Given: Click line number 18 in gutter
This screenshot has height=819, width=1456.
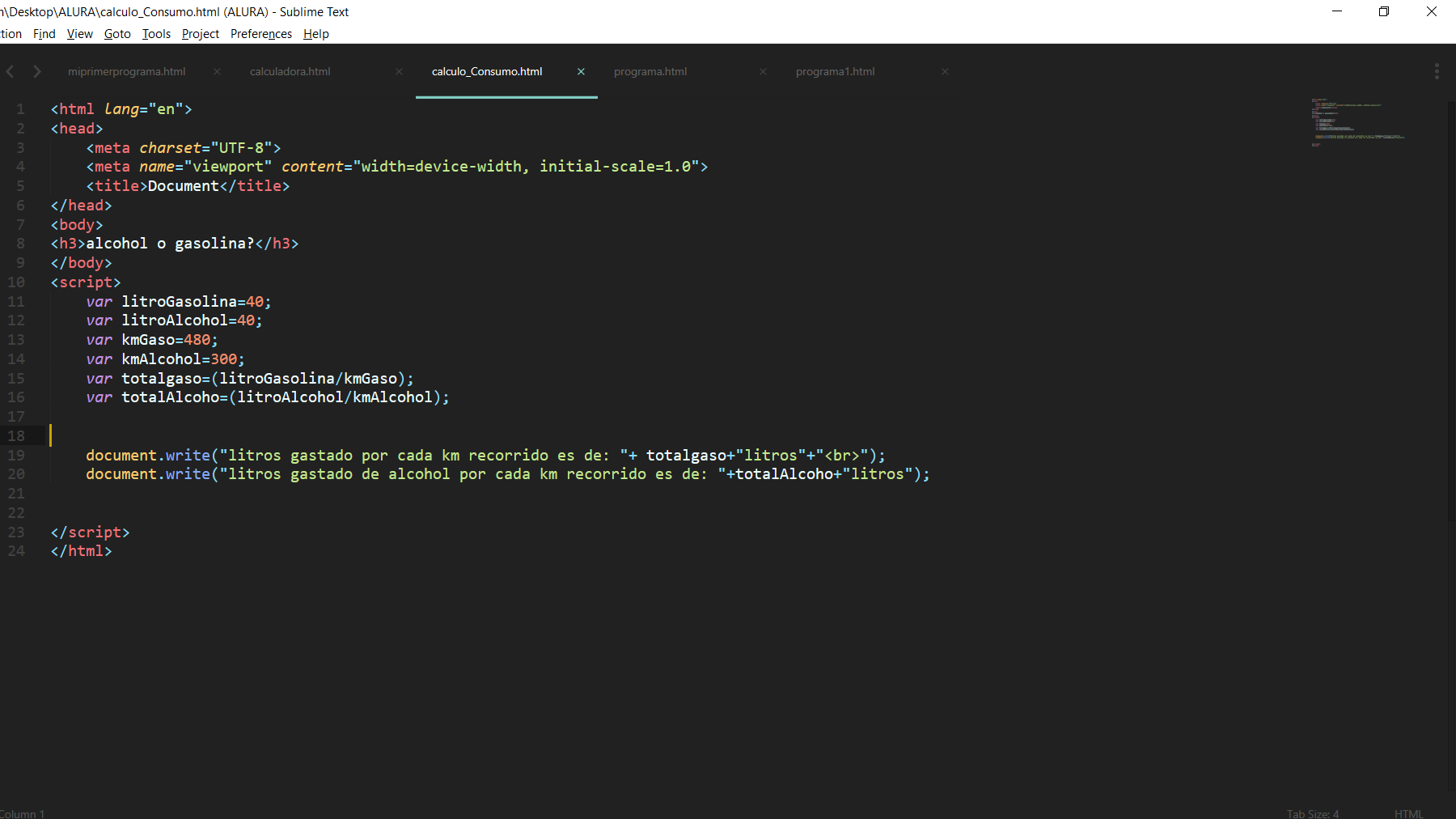Looking at the screenshot, I should tap(16, 436).
